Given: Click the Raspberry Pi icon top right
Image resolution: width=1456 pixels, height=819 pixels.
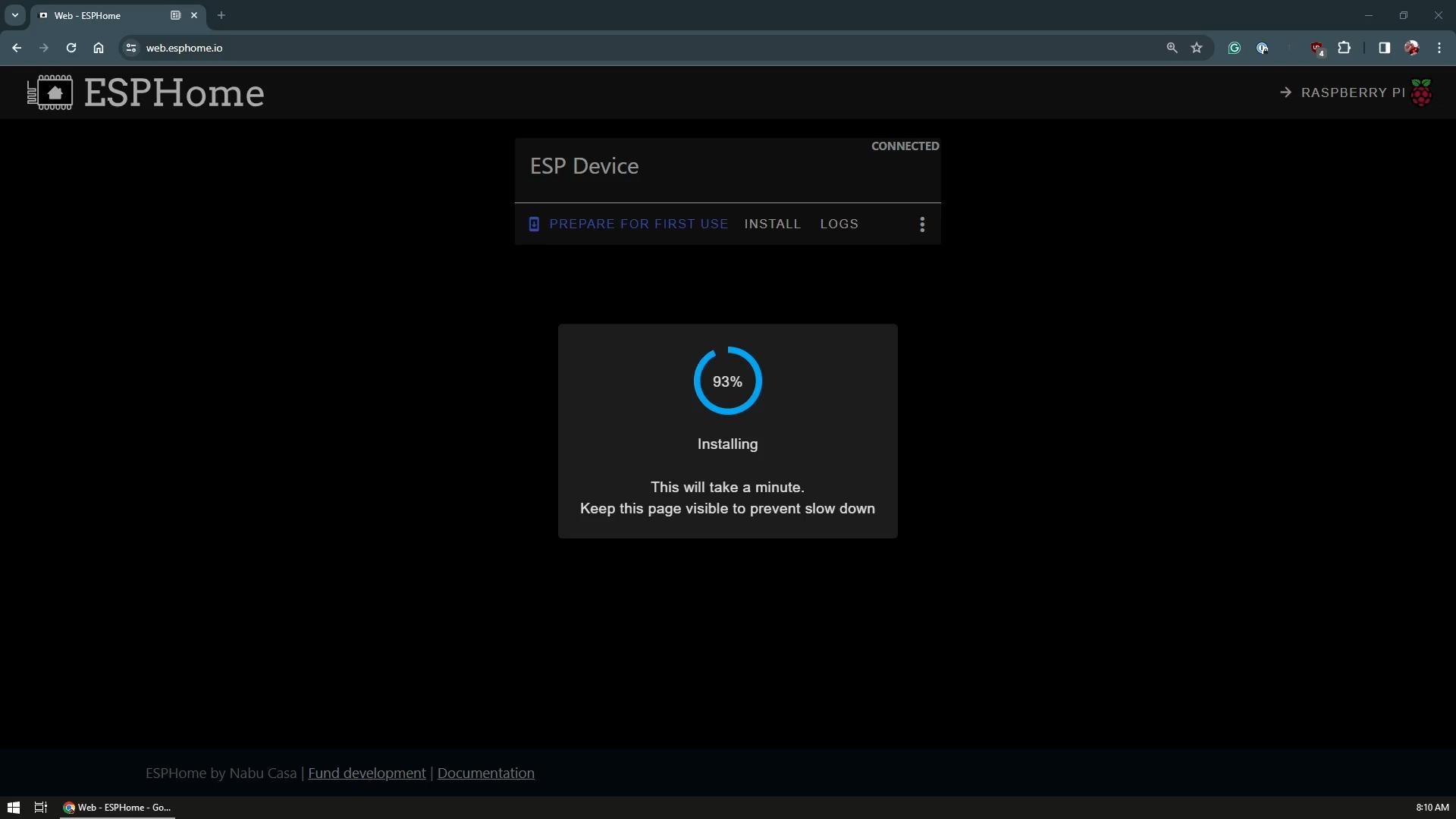Looking at the screenshot, I should [x=1423, y=92].
